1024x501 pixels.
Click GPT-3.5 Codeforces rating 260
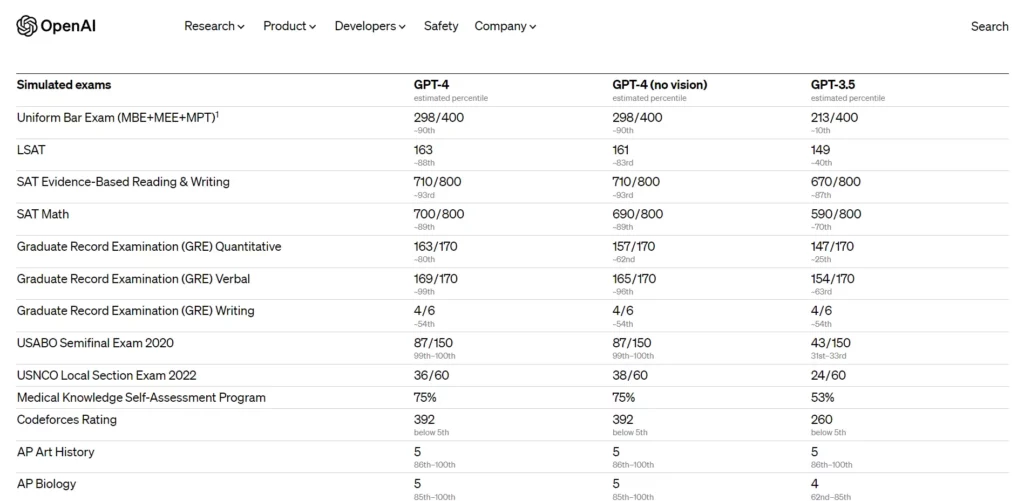pos(822,419)
